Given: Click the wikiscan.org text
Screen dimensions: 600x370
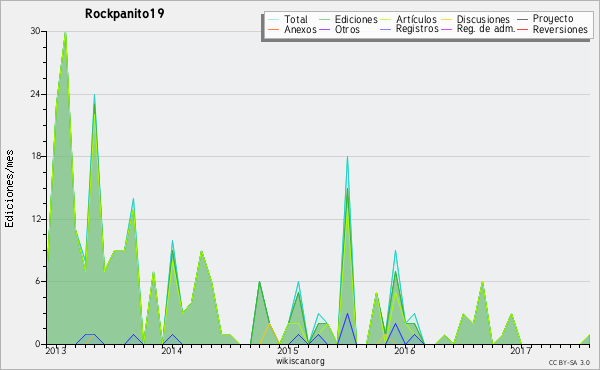Looking at the screenshot, I should pos(300,361).
